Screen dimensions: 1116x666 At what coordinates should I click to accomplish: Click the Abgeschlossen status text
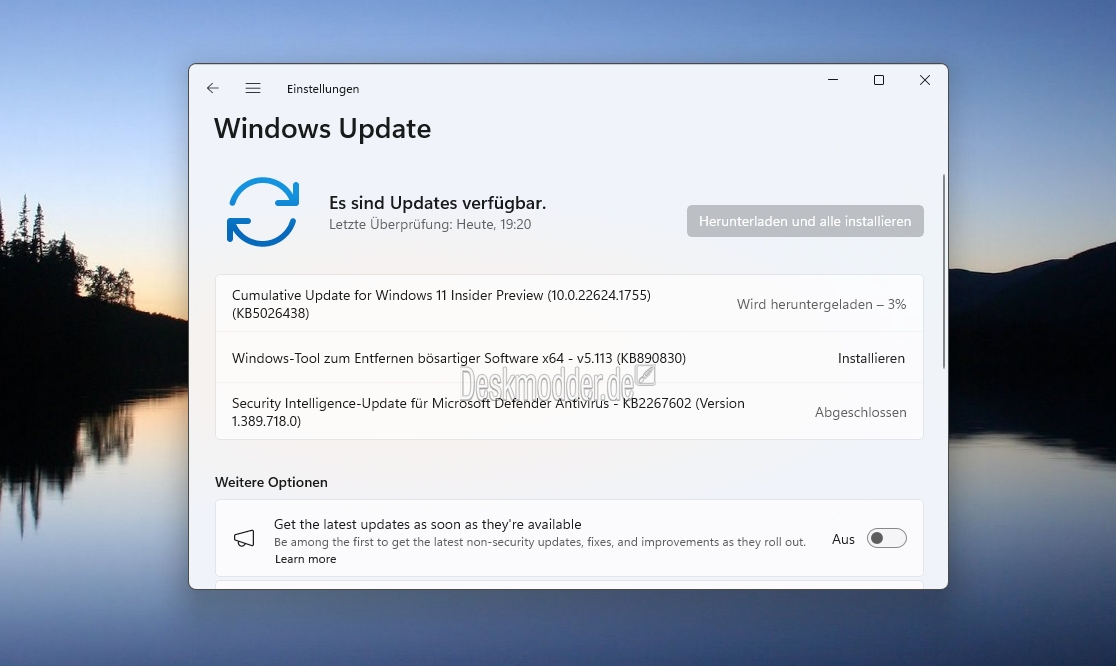860,413
